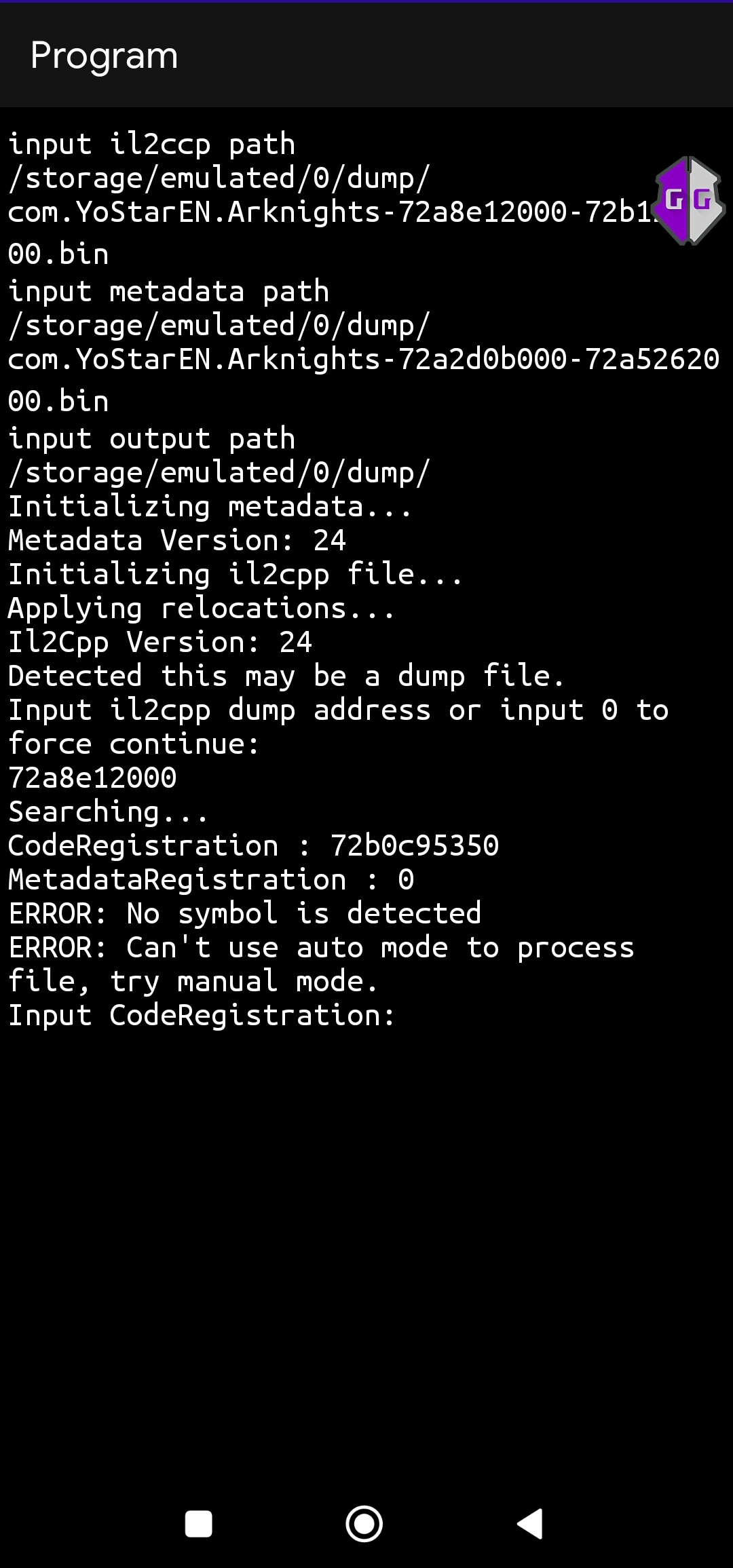Click the No symbol is detected error
Screen dimensions: 733x1568
point(244,913)
